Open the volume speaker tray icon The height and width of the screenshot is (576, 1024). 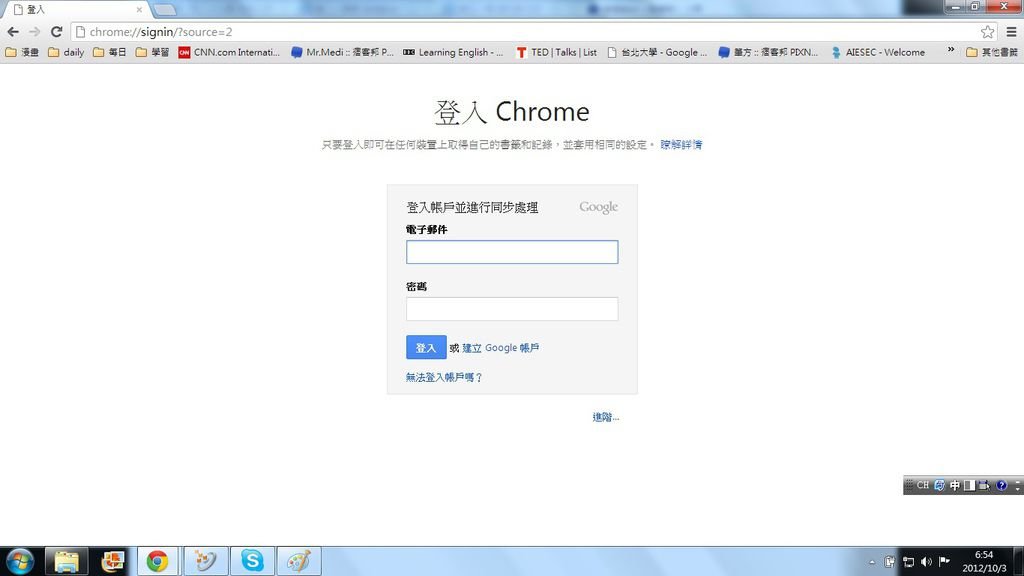tap(926, 562)
